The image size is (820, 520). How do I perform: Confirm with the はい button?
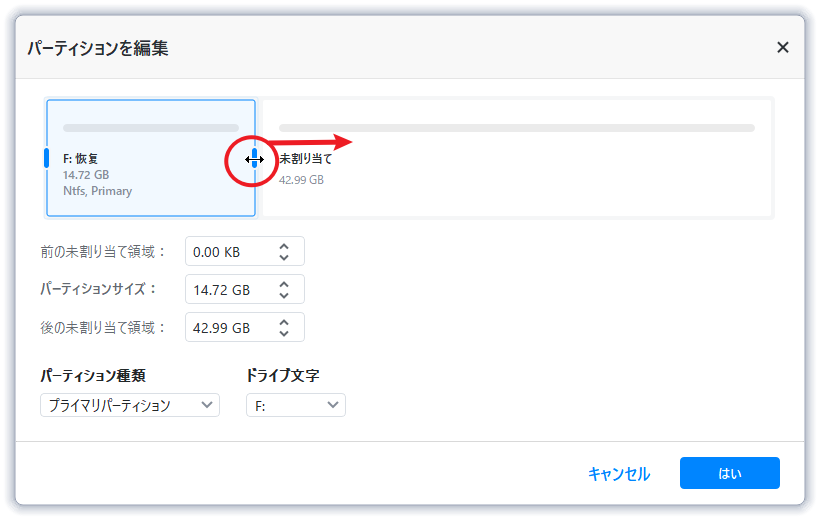coord(729,473)
